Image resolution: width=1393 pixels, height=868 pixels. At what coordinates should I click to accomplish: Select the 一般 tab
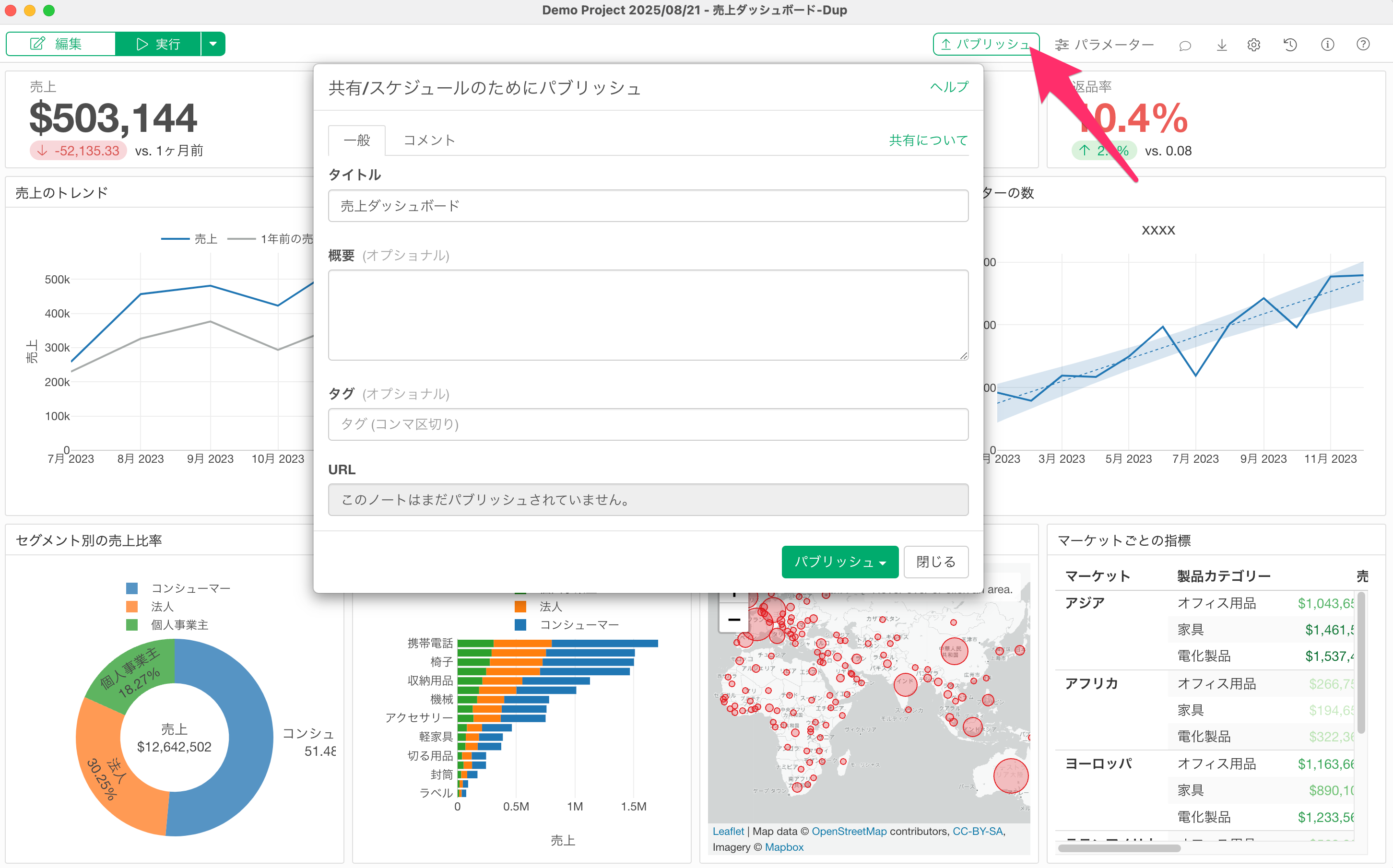tap(356, 140)
